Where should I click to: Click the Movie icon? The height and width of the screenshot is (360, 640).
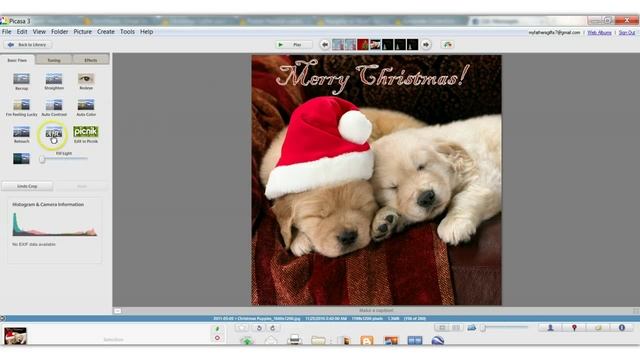tap(415, 340)
